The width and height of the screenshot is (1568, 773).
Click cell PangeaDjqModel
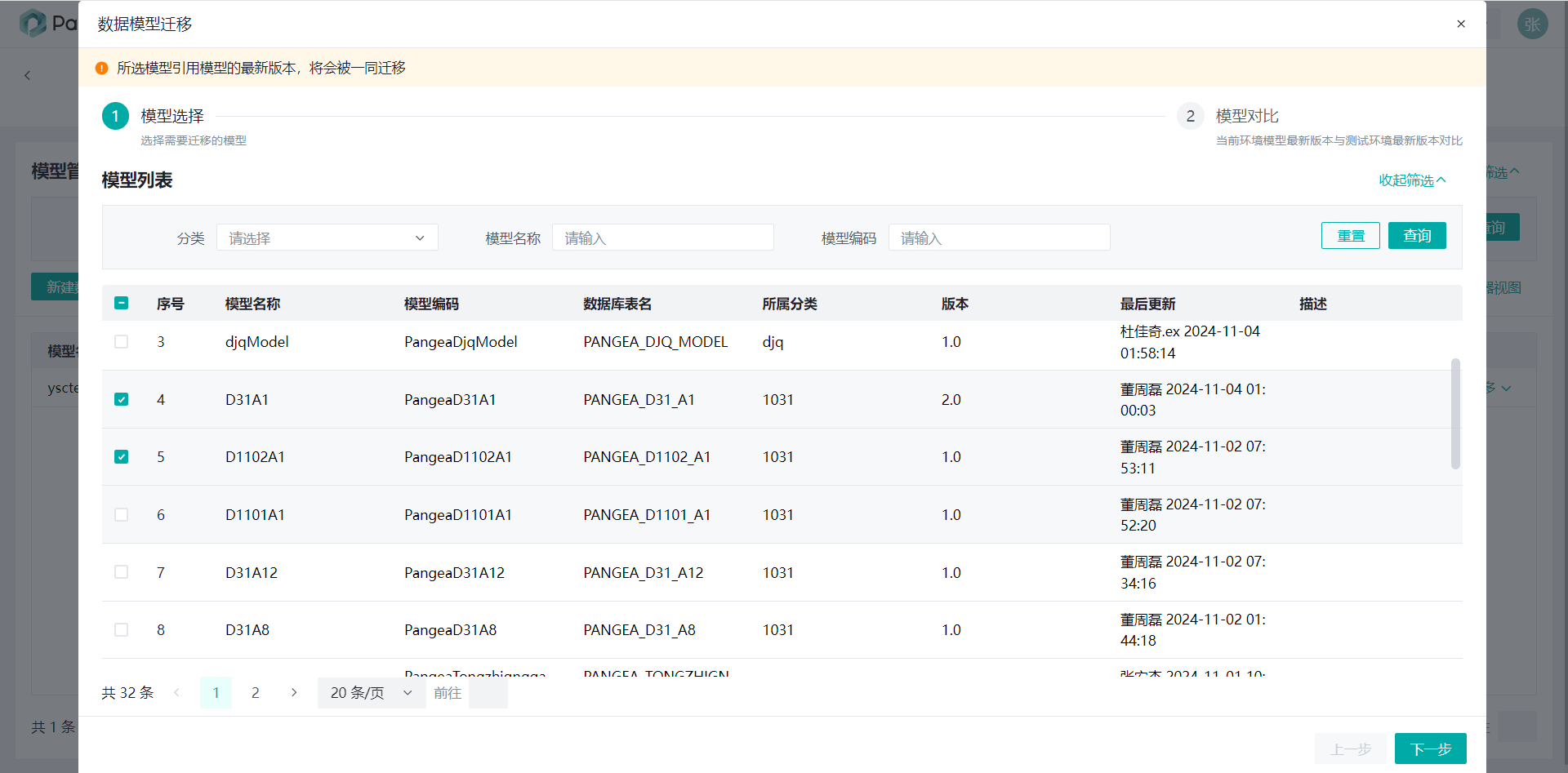point(461,341)
